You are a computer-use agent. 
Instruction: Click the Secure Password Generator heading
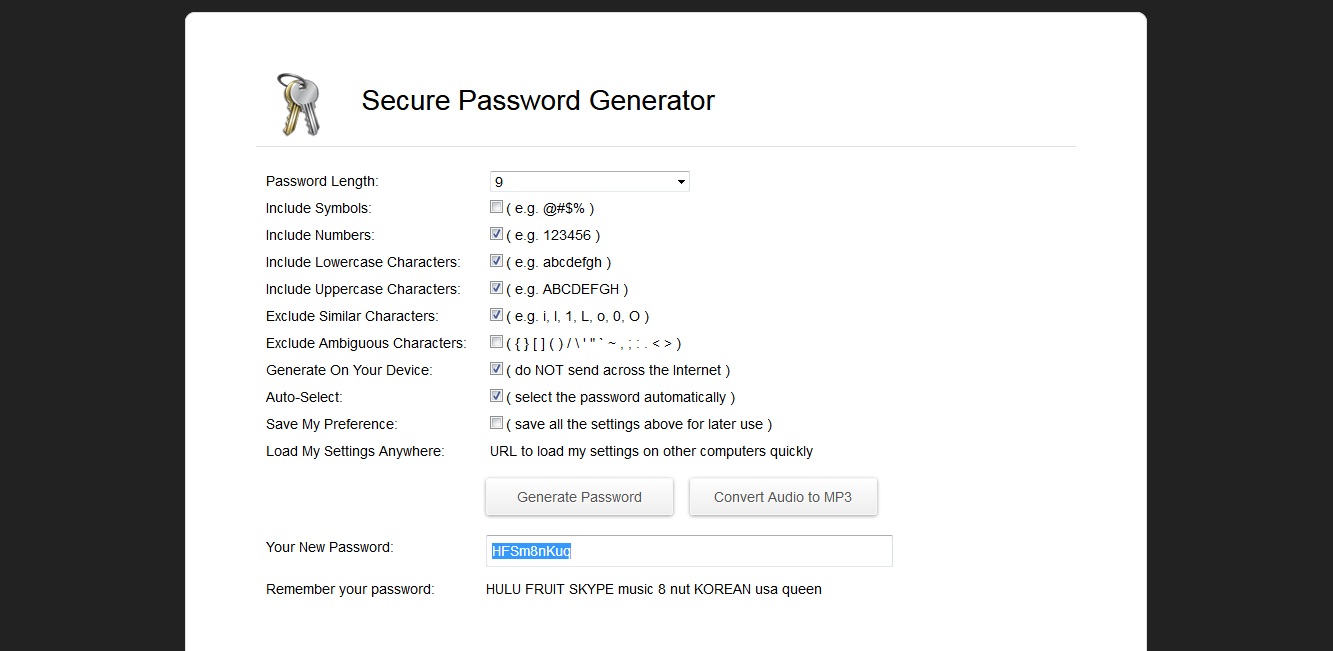point(538,101)
